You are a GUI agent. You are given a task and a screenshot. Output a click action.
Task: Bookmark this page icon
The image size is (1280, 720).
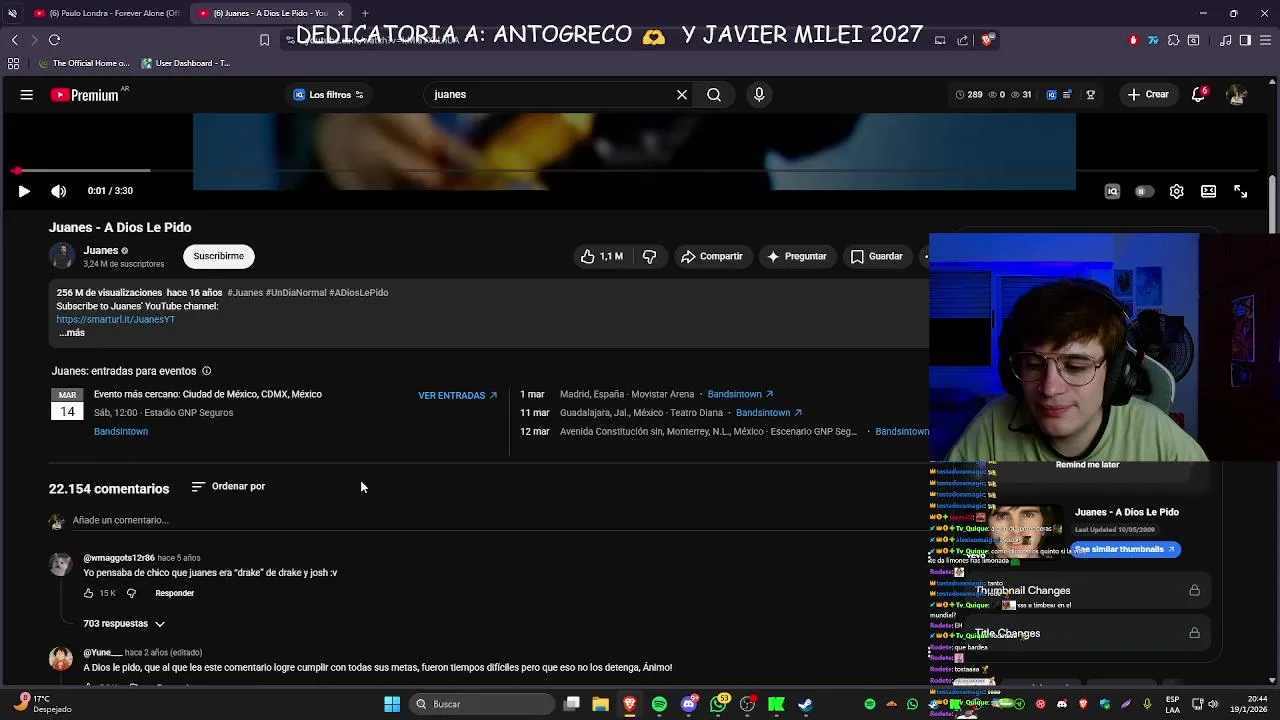tap(264, 40)
